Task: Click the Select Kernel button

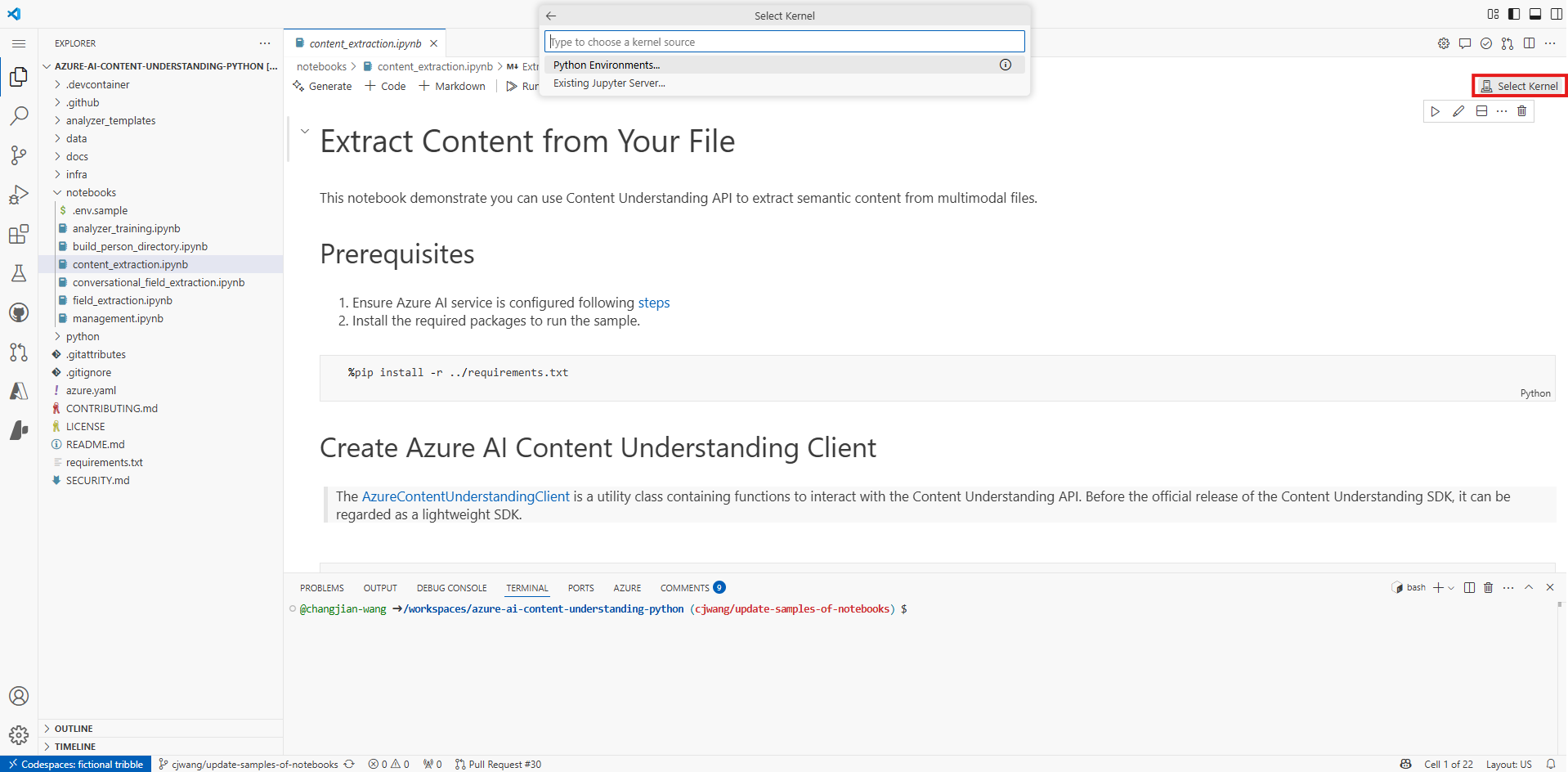Action: click(x=1520, y=86)
